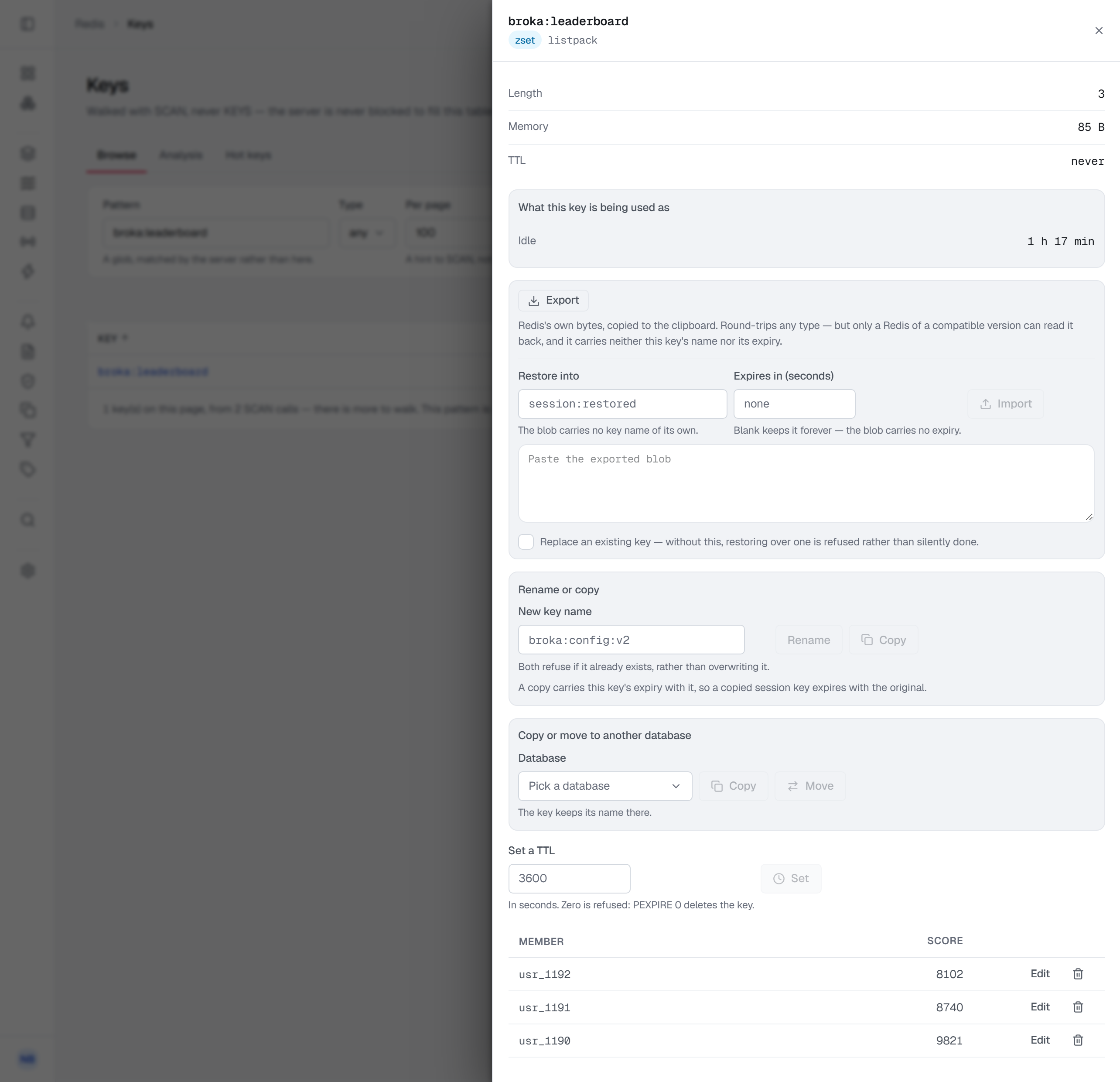Close the broka:leaderboard detail panel
This screenshot has height=1082, width=1120.
(x=1098, y=30)
